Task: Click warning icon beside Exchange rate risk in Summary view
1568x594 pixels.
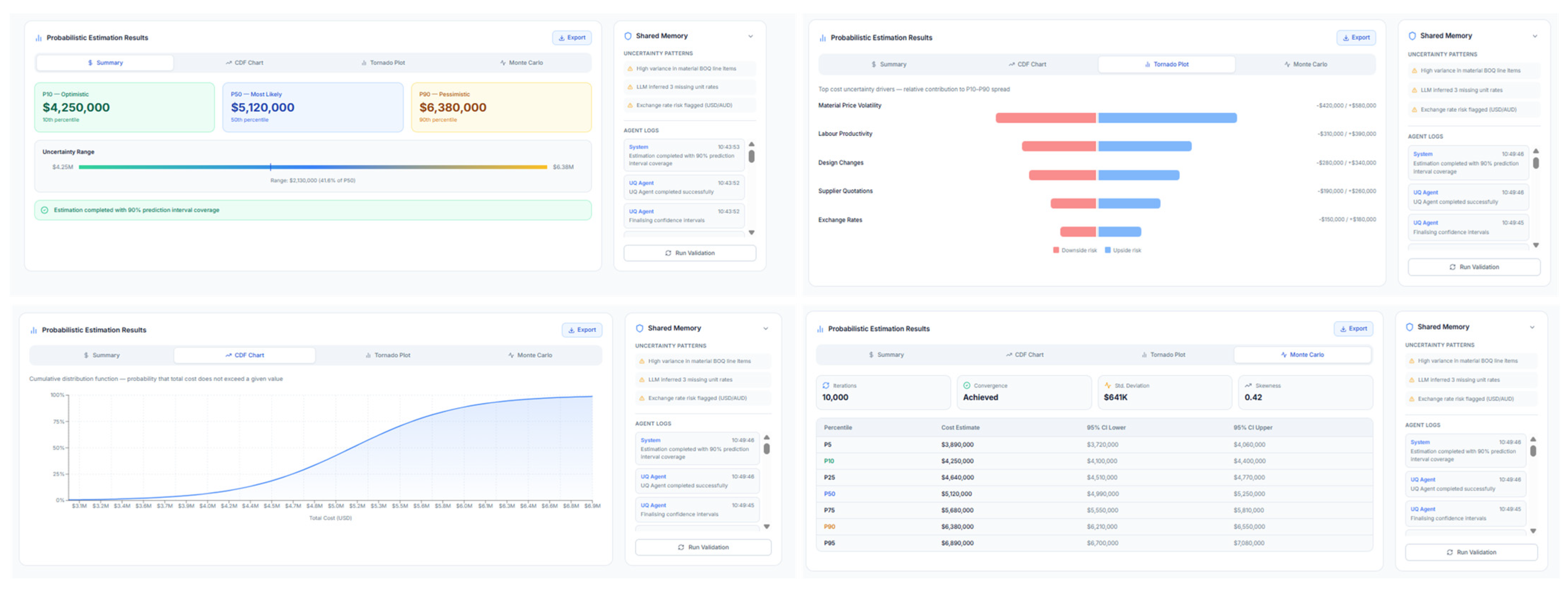Action: pyautogui.click(x=630, y=106)
